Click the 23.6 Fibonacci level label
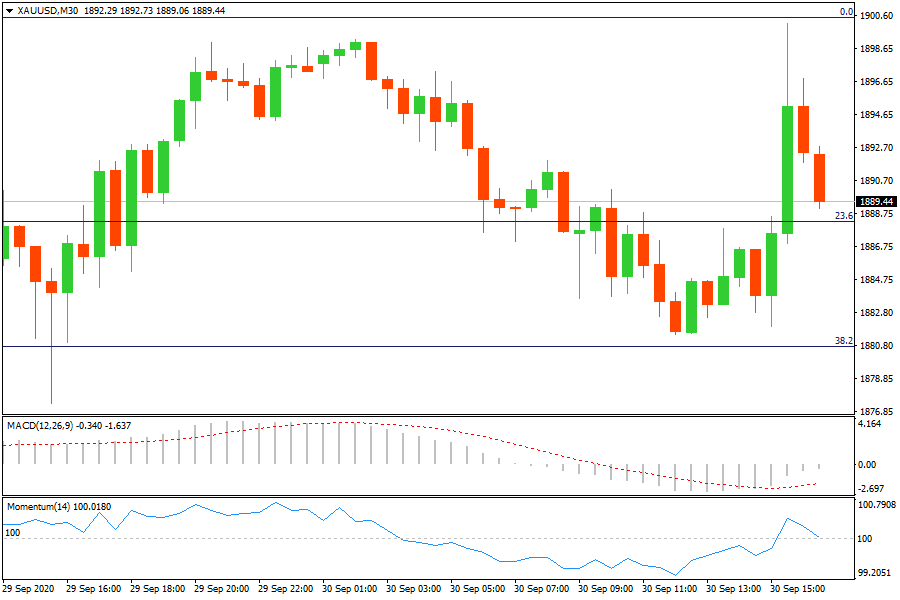 coord(844,215)
